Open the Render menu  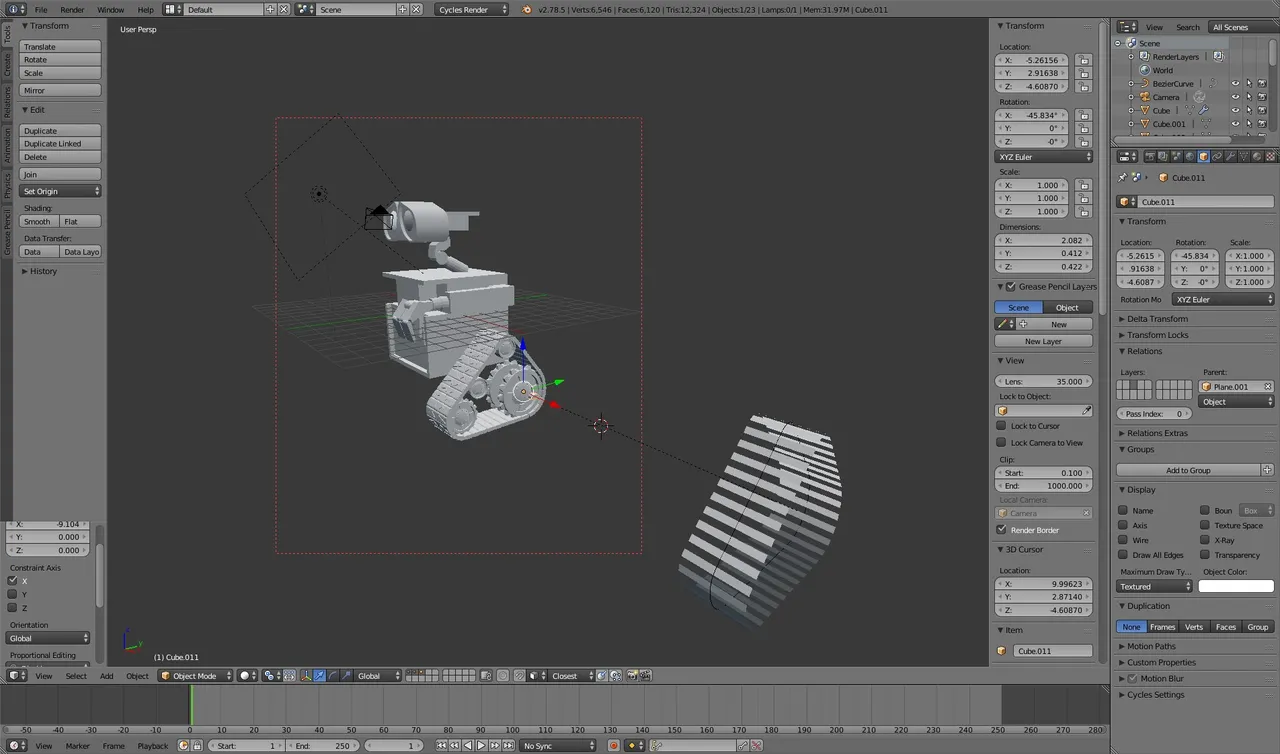[x=72, y=9]
